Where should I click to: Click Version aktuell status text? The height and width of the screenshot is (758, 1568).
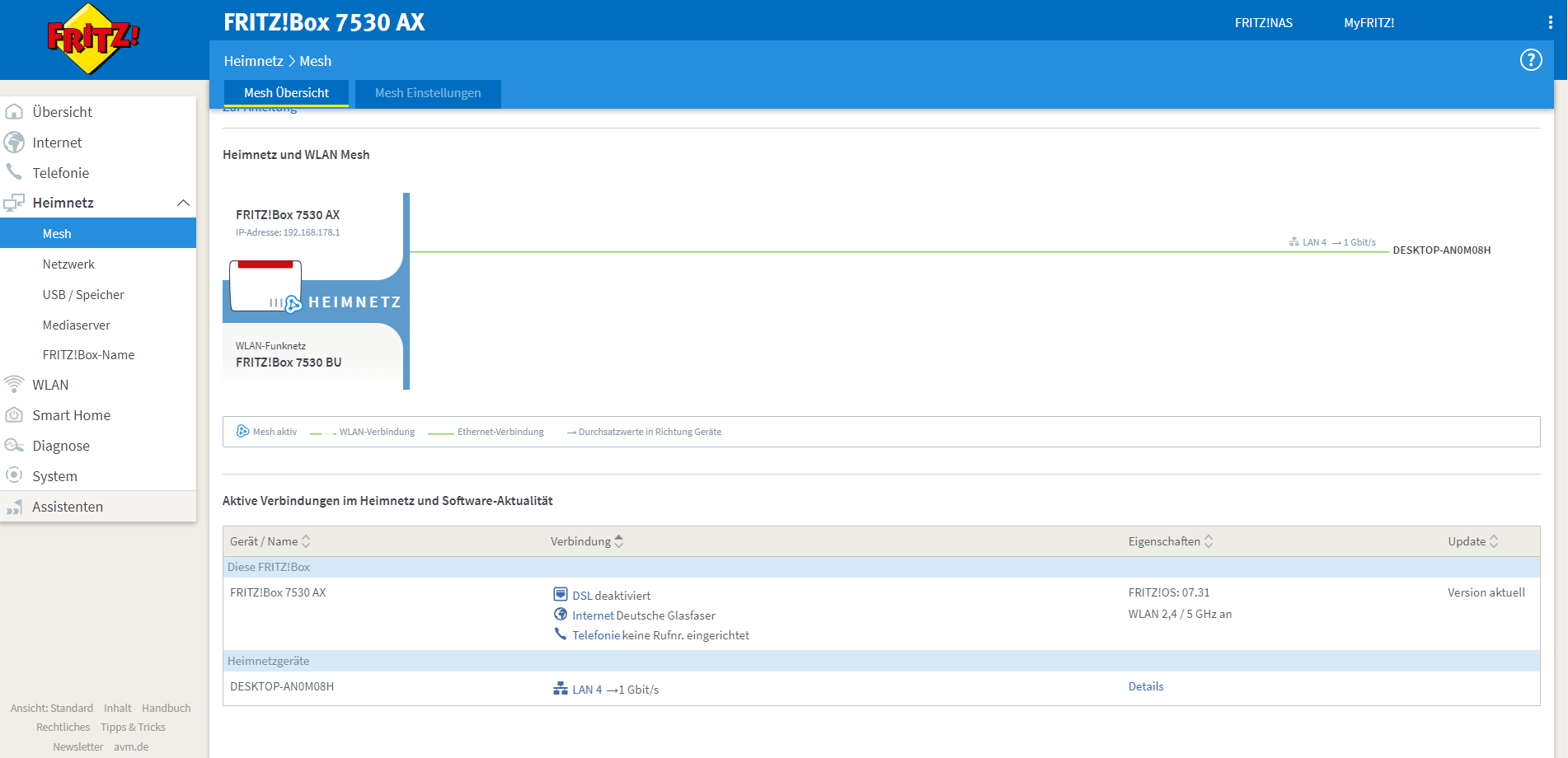[x=1486, y=592]
